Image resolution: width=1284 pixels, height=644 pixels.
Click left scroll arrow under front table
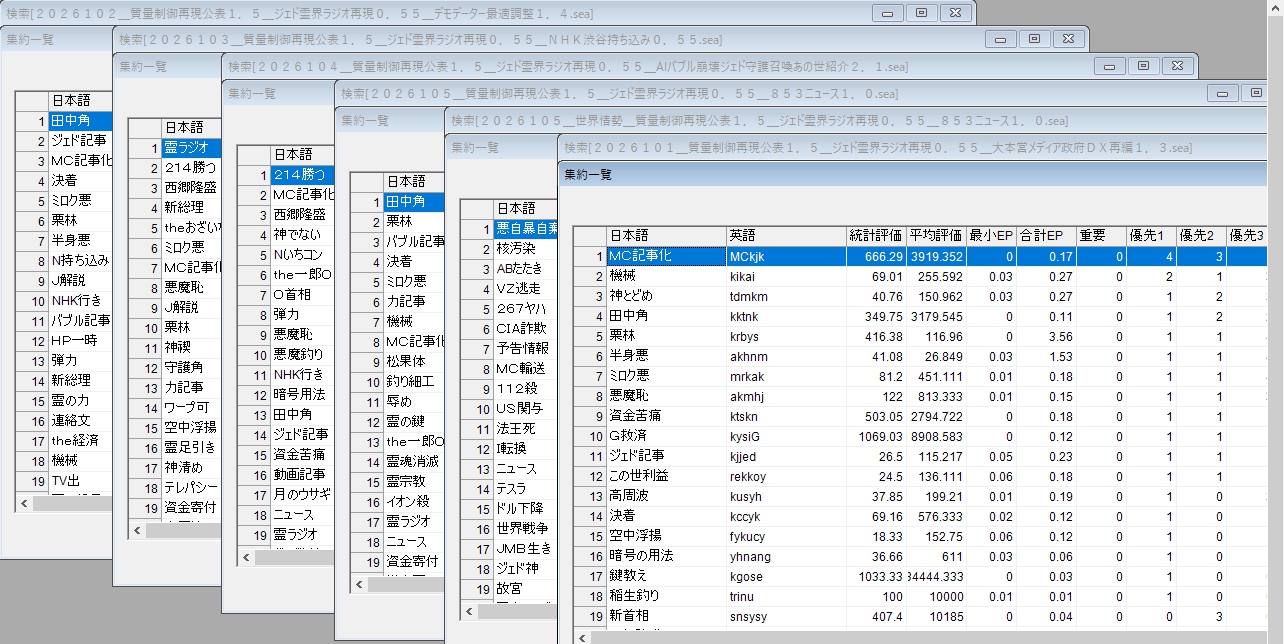point(581,637)
